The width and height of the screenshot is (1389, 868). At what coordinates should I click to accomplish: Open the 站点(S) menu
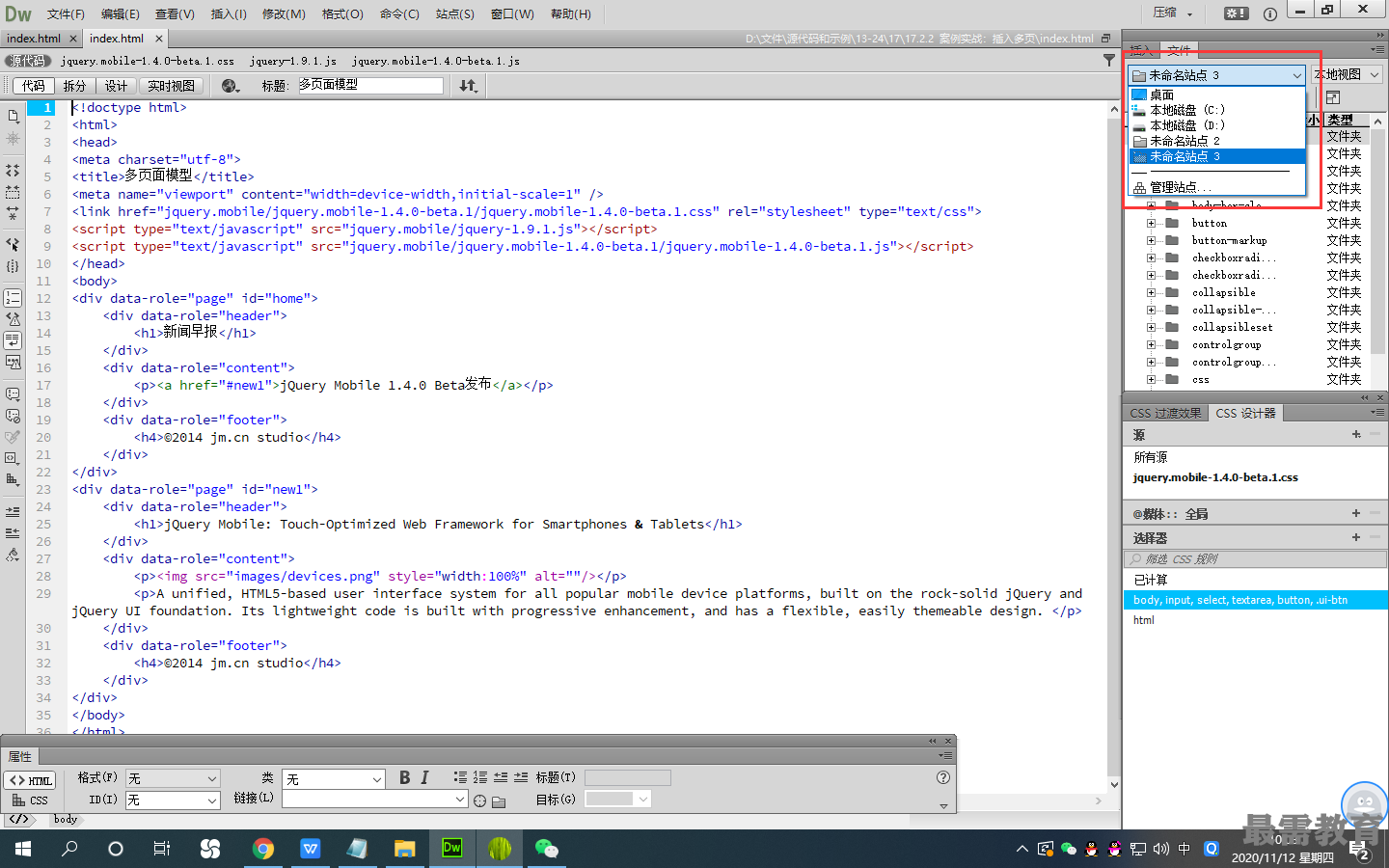[454, 14]
